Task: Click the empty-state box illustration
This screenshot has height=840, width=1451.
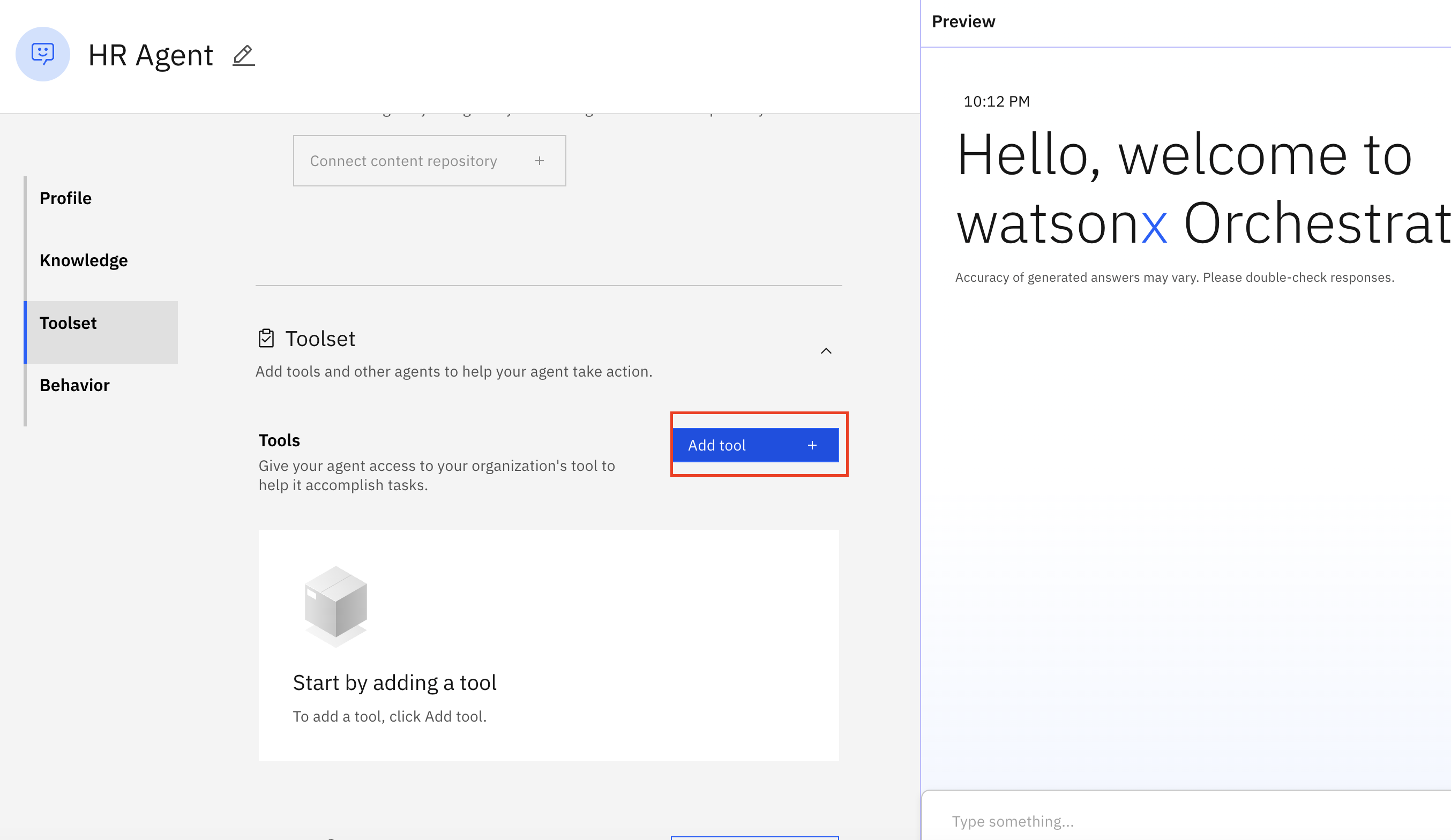Action: point(335,606)
